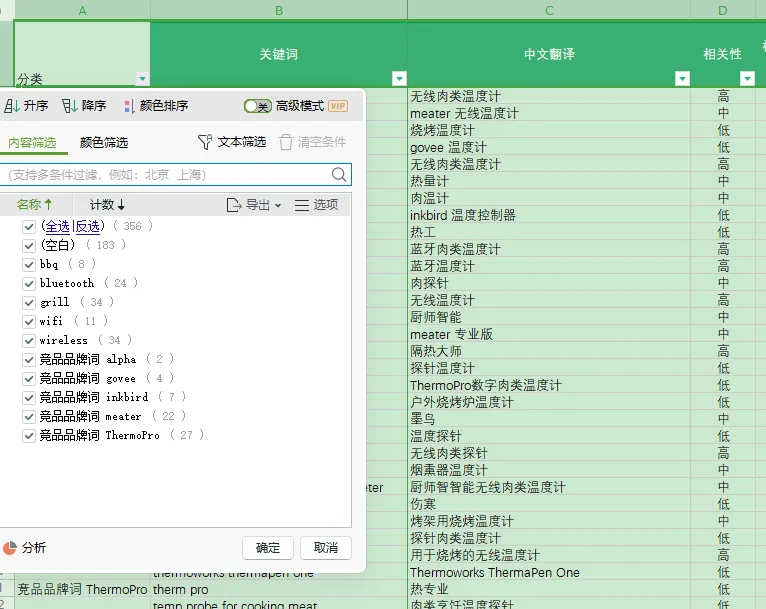Click cell 蓝牙肉类温度计
766x609 pixels.
coord(549,249)
